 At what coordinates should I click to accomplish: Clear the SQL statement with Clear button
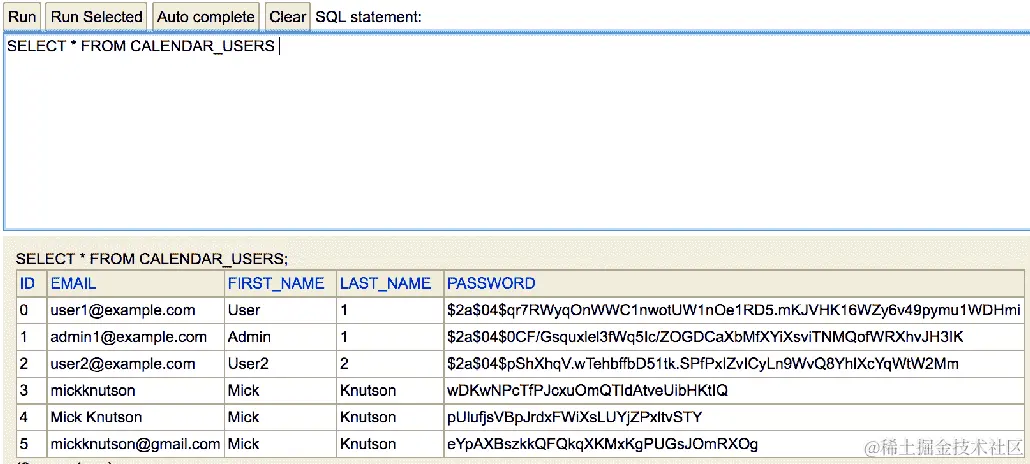pos(288,16)
